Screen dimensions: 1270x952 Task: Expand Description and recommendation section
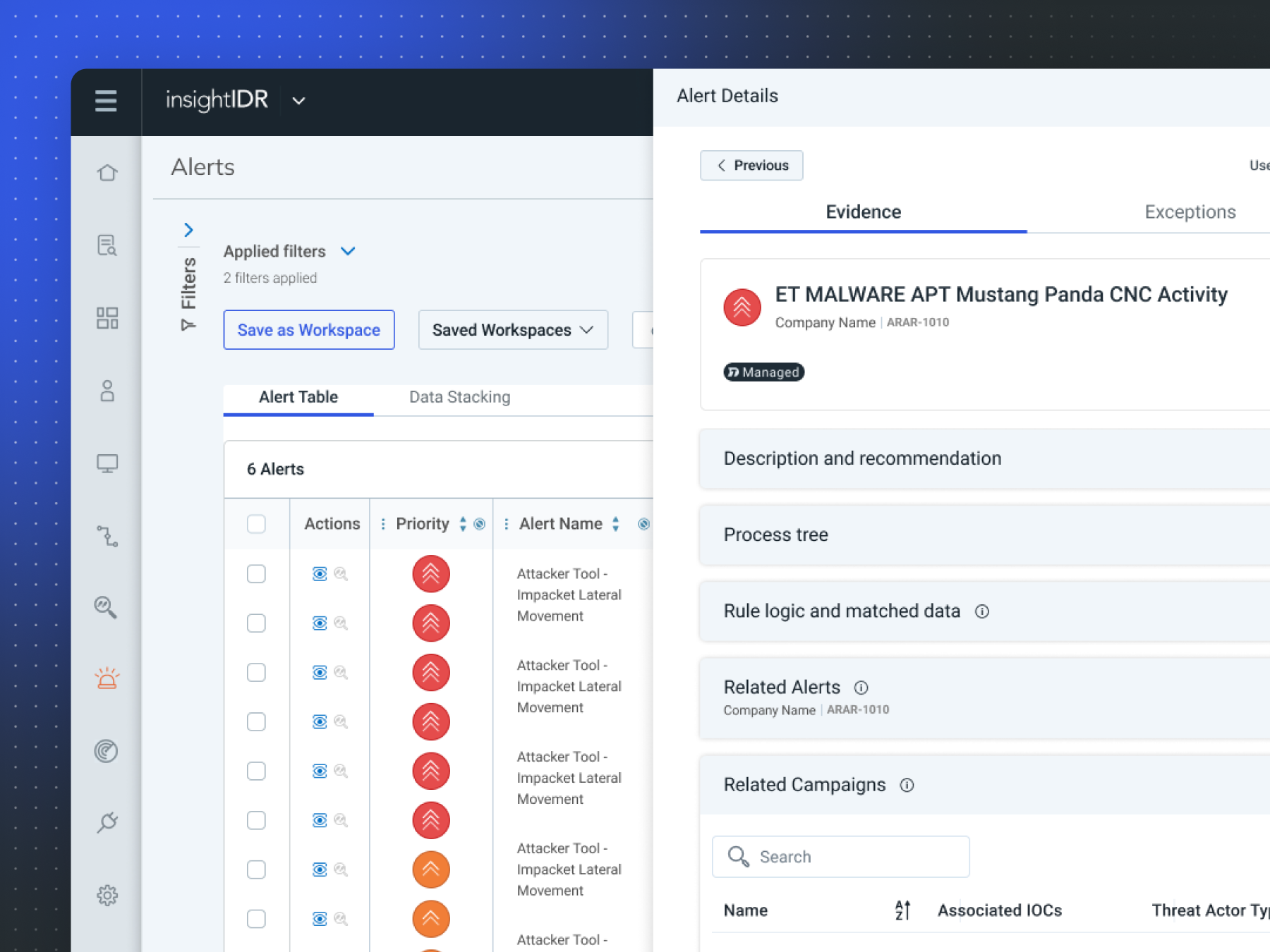click(x=984, y=459)
